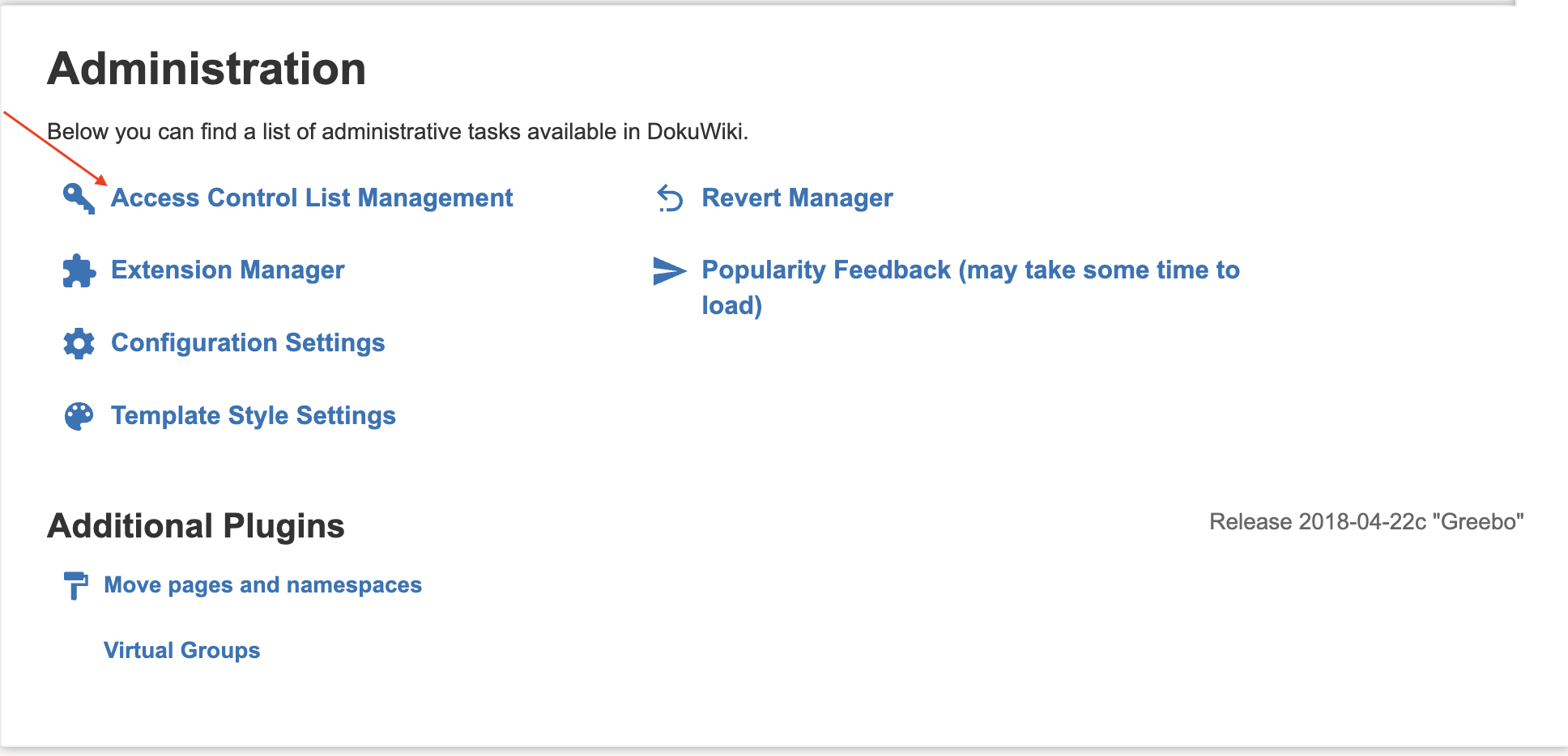The image size is (1568, 756).
Task: Click the Administration page heading
Action: [207, 69]
